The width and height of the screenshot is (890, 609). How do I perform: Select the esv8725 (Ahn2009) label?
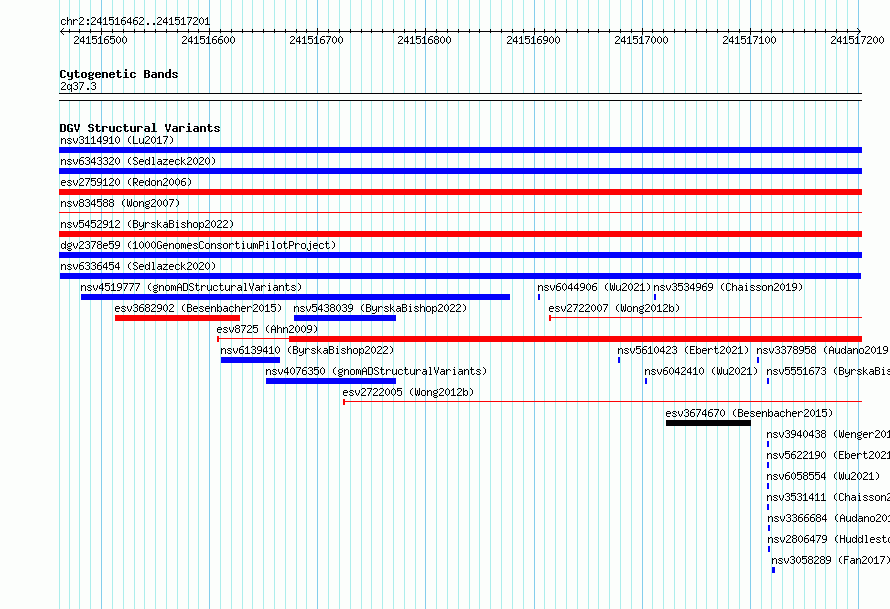(x=267, y=329)
